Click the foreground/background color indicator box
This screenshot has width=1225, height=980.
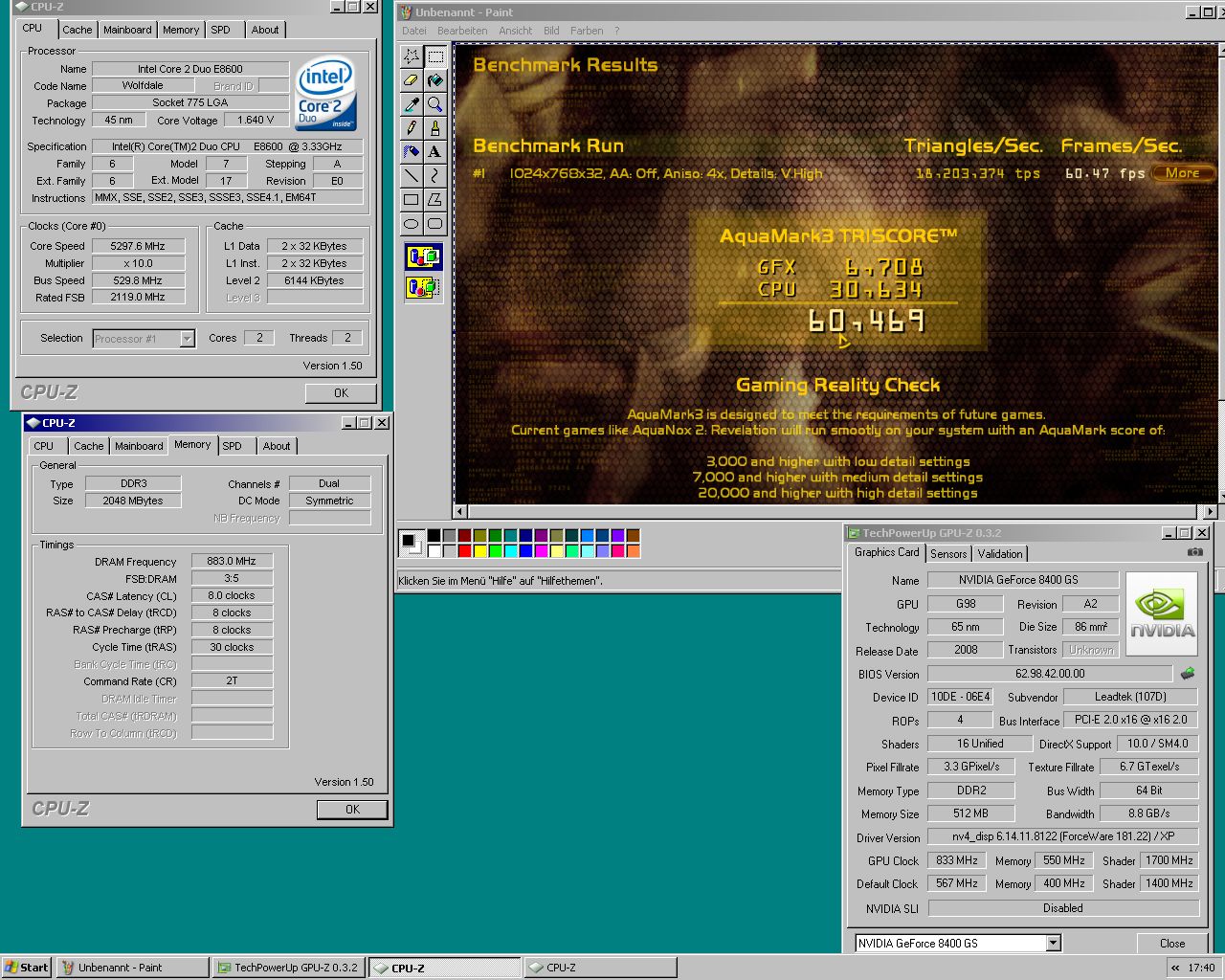click(x=411, y=543)
